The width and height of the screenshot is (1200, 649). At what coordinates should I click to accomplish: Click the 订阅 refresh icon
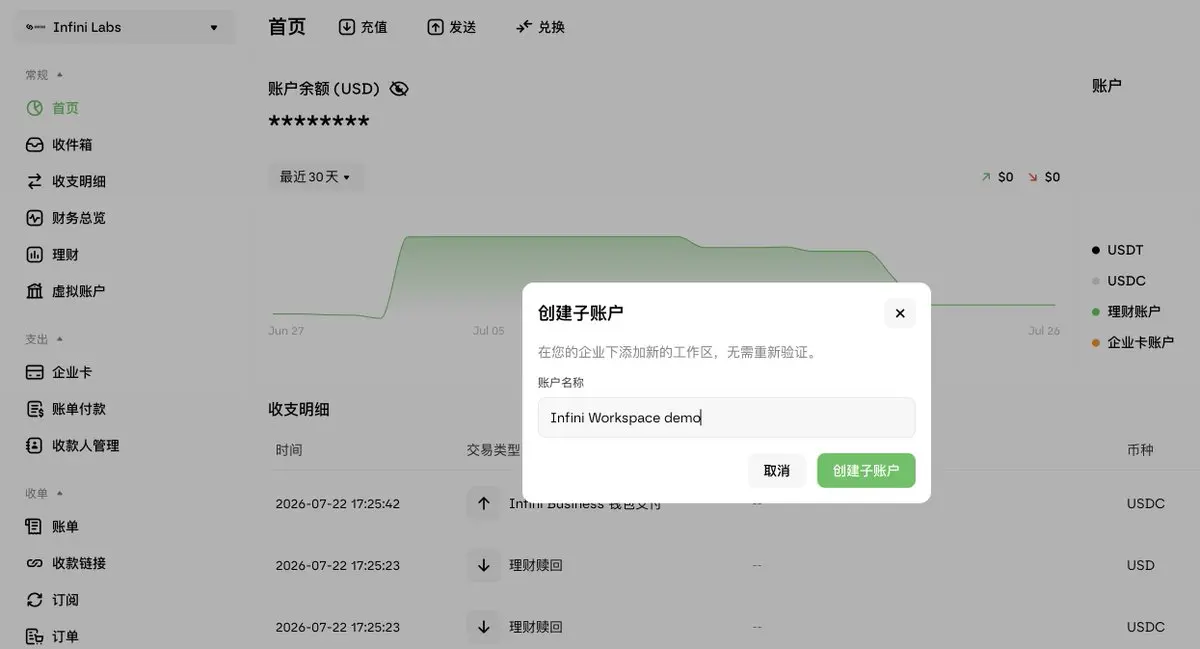pyautogui.click(x=35, y=600)
